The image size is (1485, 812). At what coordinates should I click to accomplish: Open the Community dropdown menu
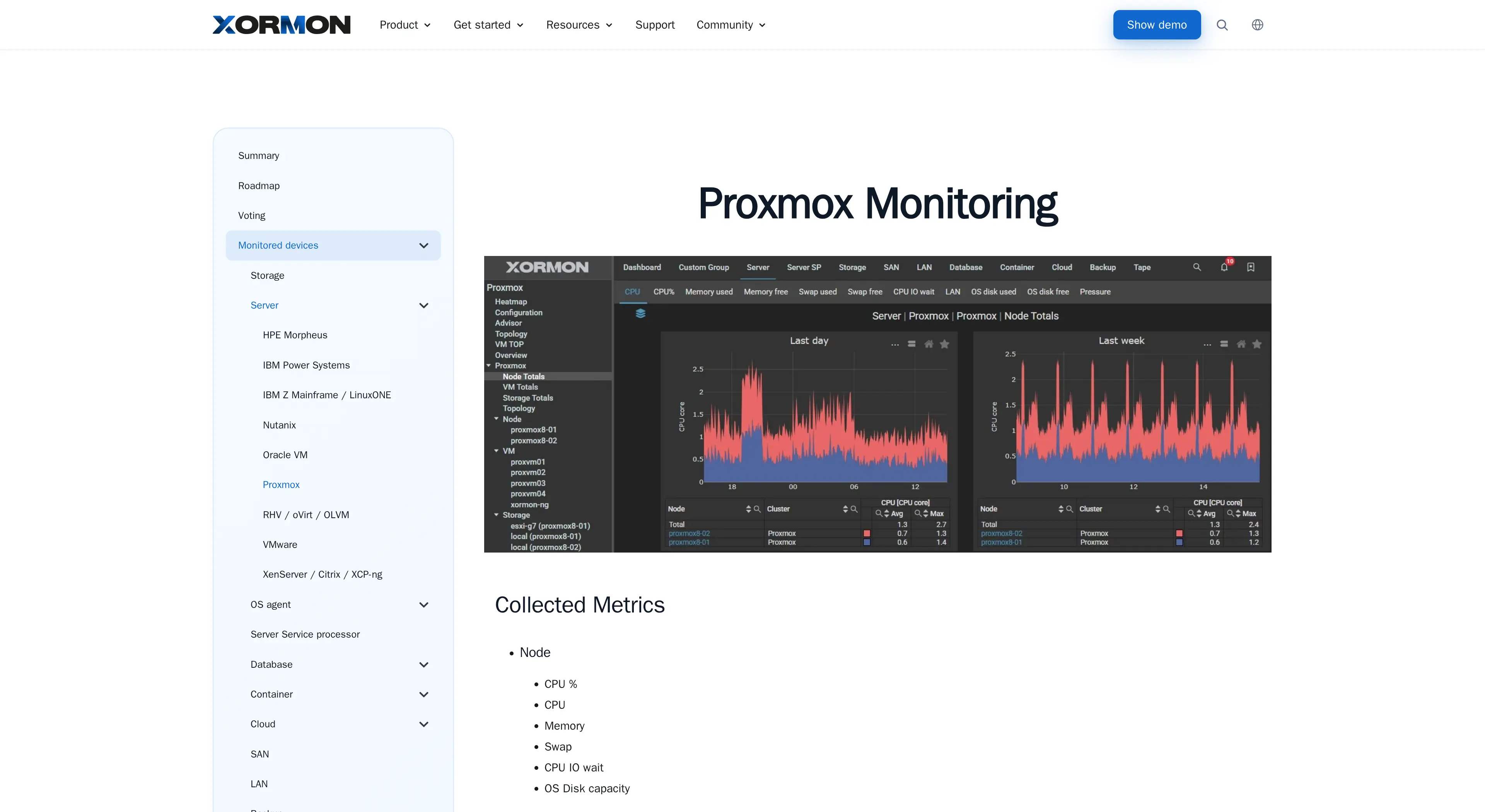point(731,25)
